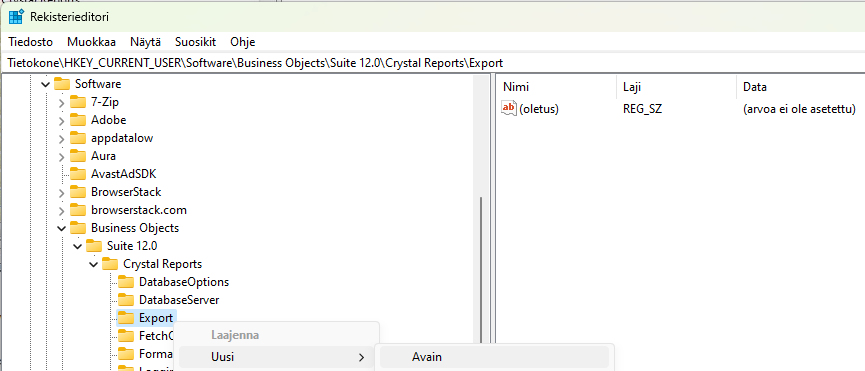Select the (oletus) value name
Image resolution: width=865 pixels, height=371 pixels.
[539, 109]
